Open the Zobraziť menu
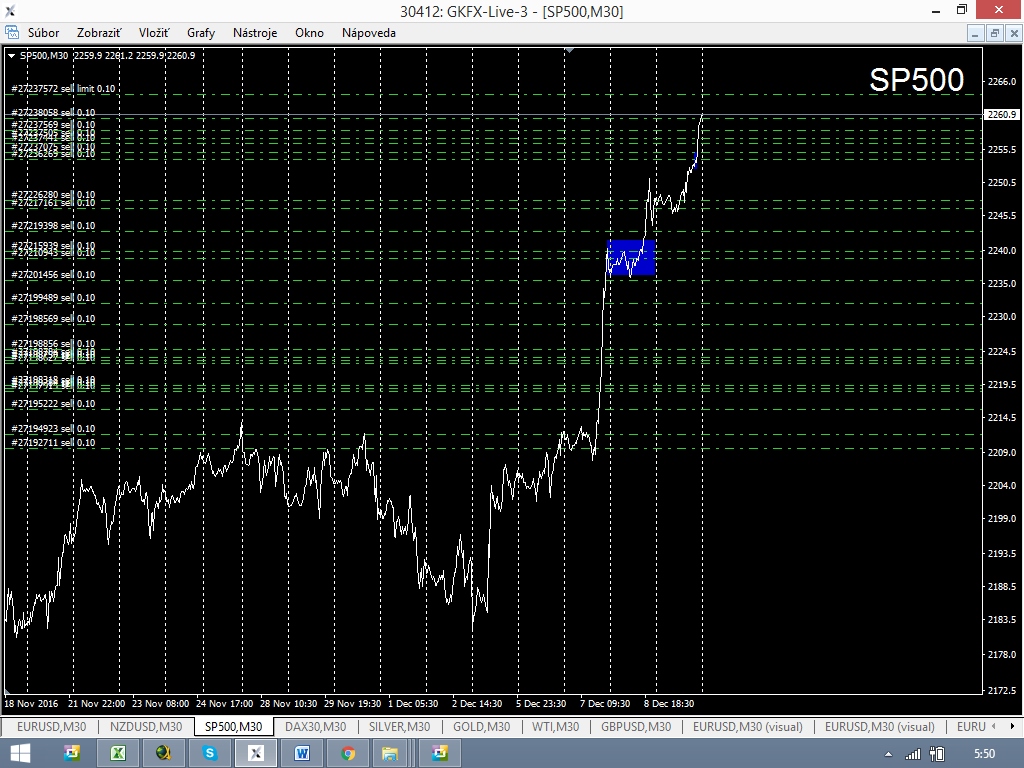The height and width of the screenshot is (768, 1024). [x=99, y=33]
